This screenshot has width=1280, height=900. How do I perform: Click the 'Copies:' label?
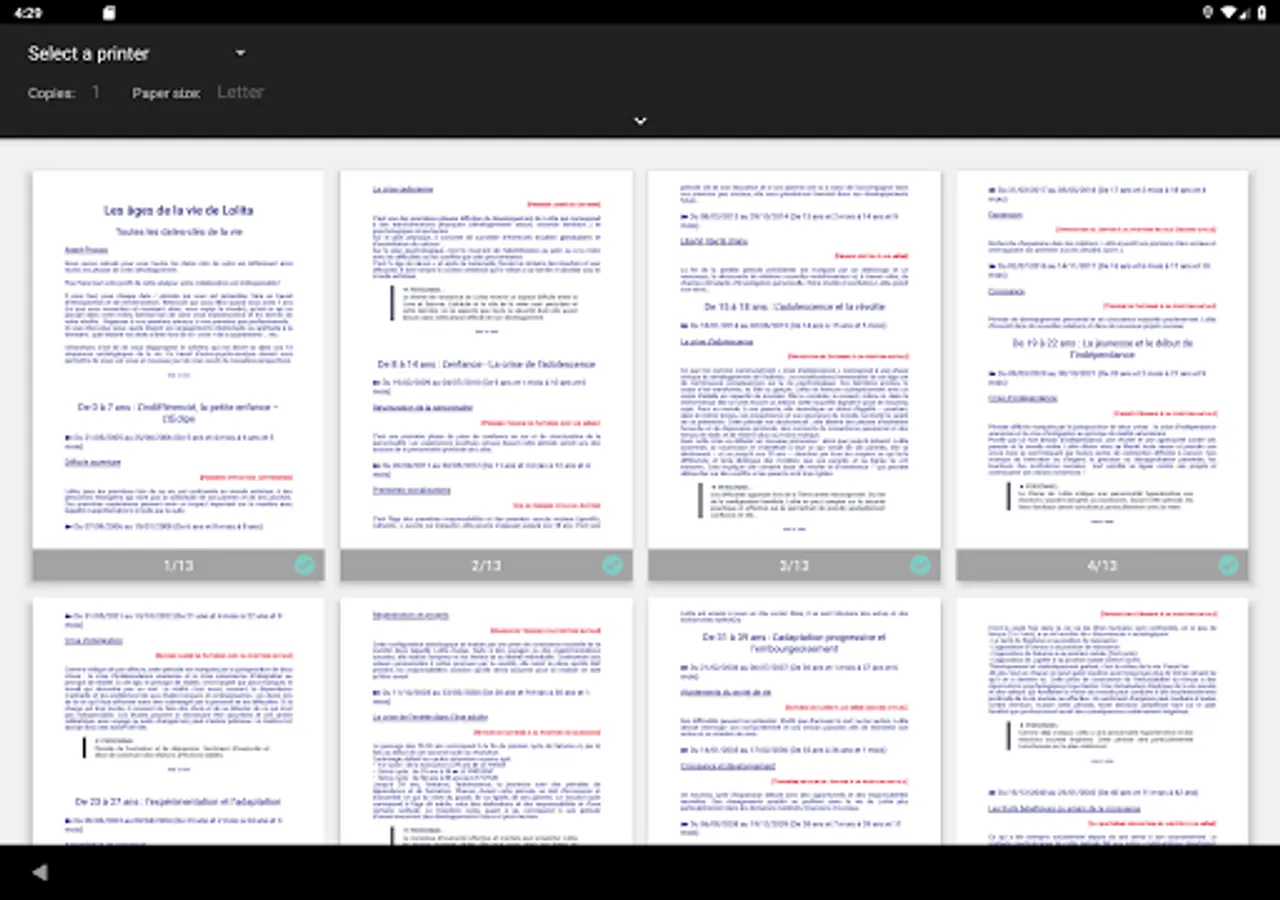(x=51, y=93)
